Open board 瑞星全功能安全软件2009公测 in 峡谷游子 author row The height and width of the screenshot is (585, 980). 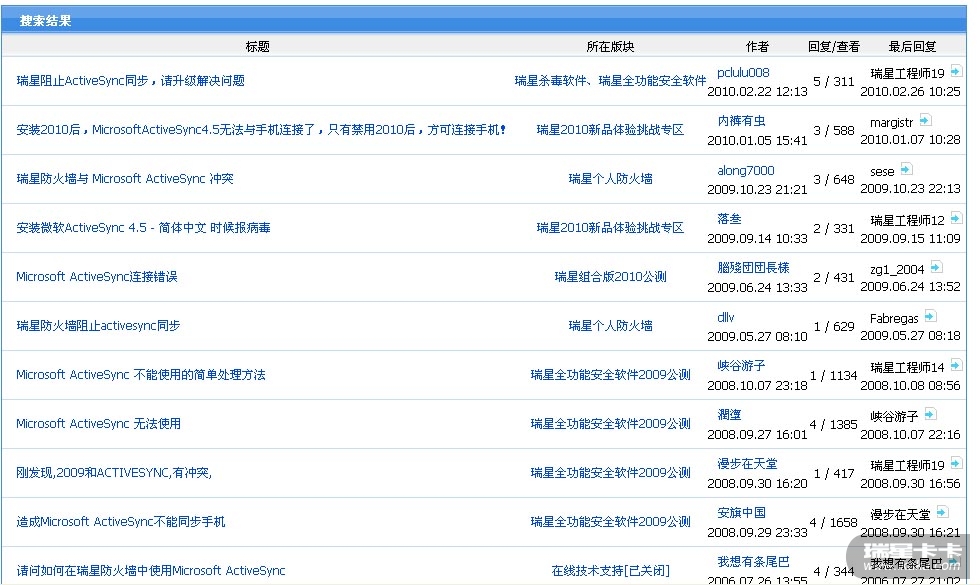pyautogui.click(x=610, y=374)
